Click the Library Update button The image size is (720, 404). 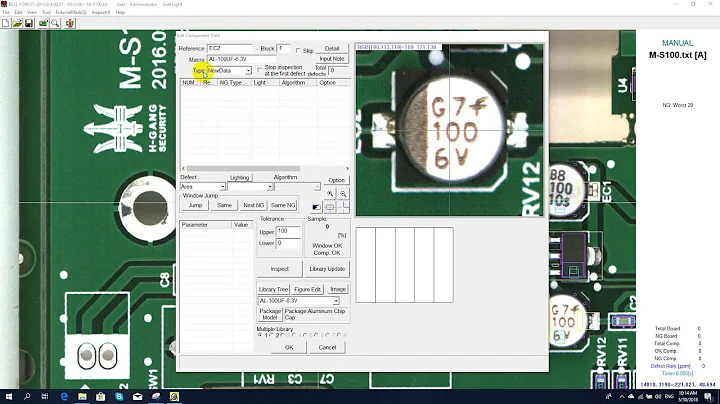click(327, 269)
